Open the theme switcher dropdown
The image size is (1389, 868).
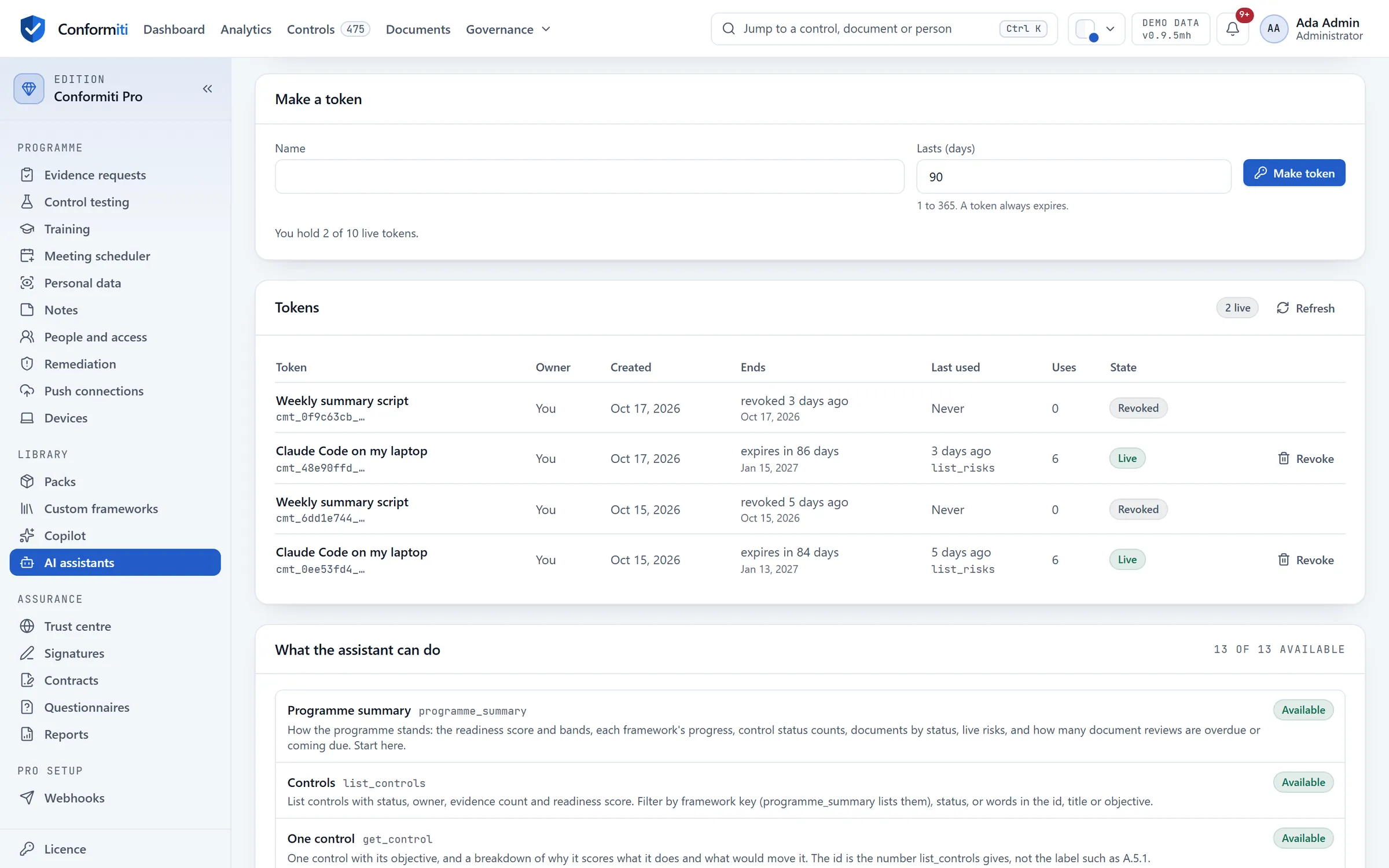(x=1096, y=28)
